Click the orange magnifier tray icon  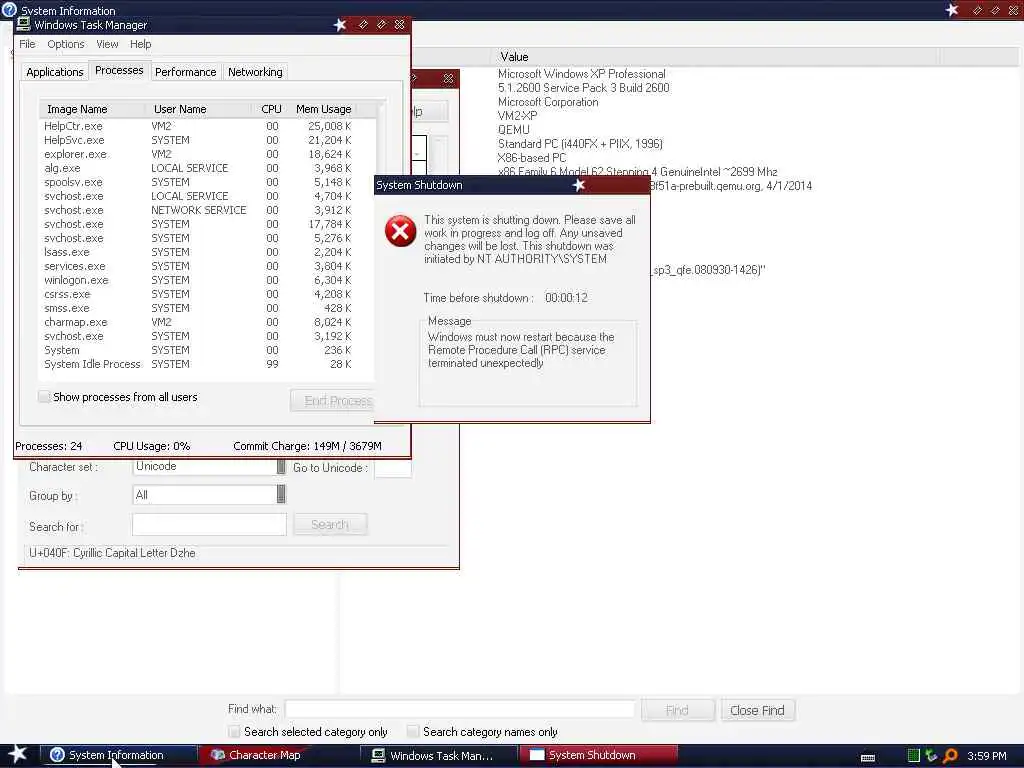[x=951, y=756]
